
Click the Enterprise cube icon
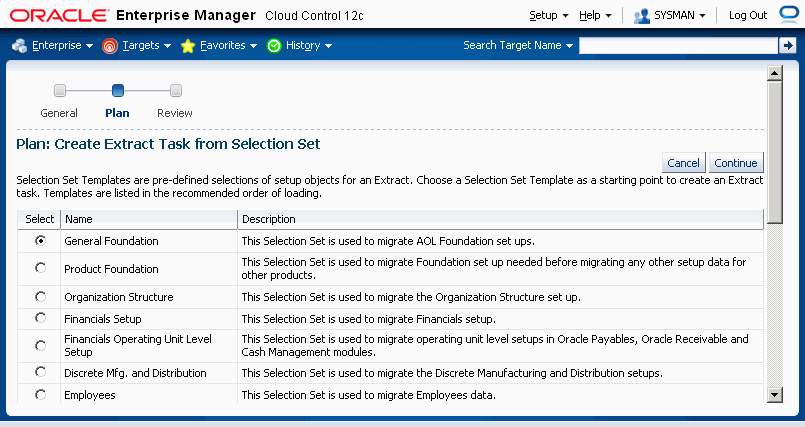tap(20, 46)
